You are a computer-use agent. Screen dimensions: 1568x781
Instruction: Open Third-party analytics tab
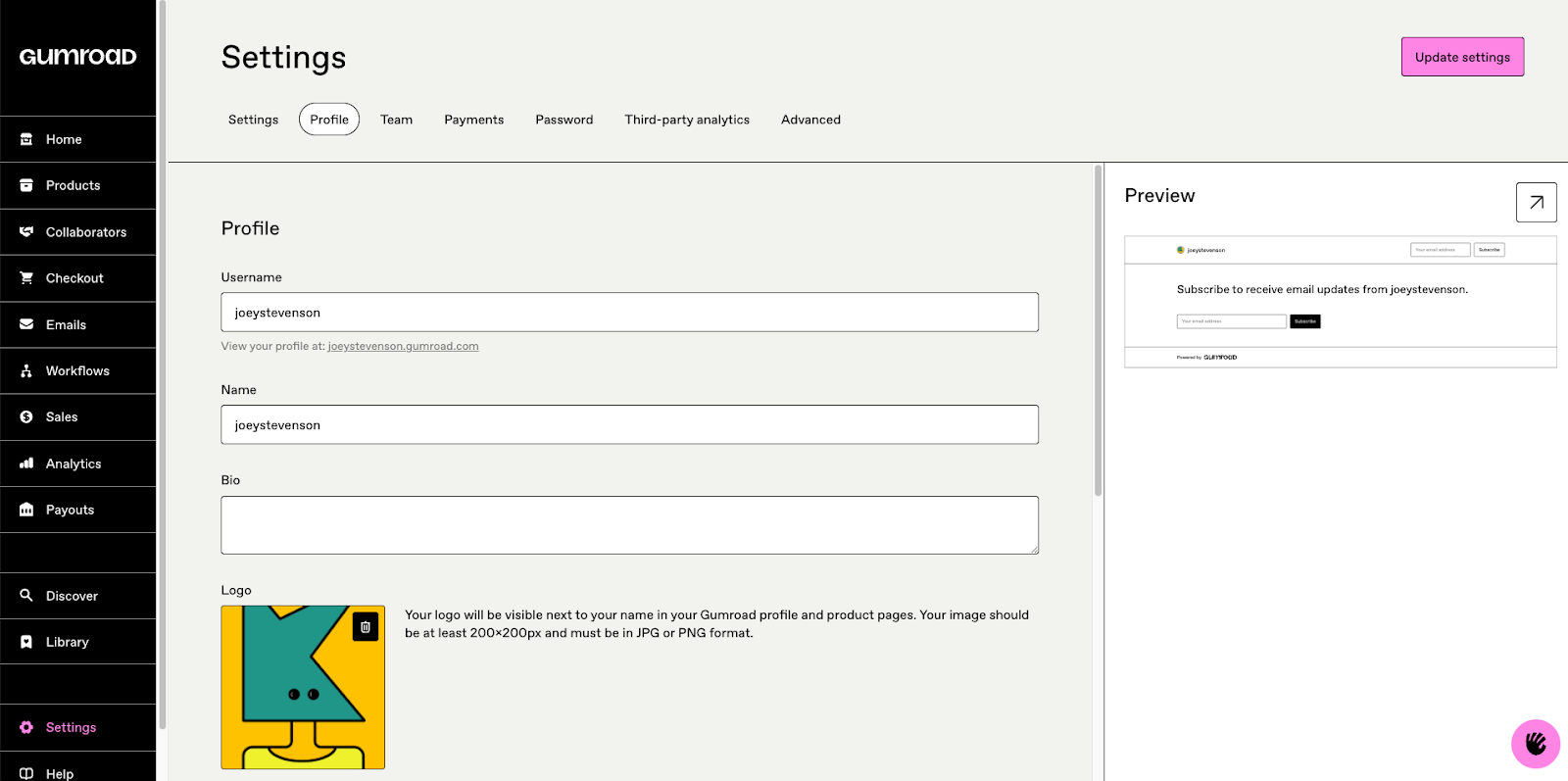point(687,120)
